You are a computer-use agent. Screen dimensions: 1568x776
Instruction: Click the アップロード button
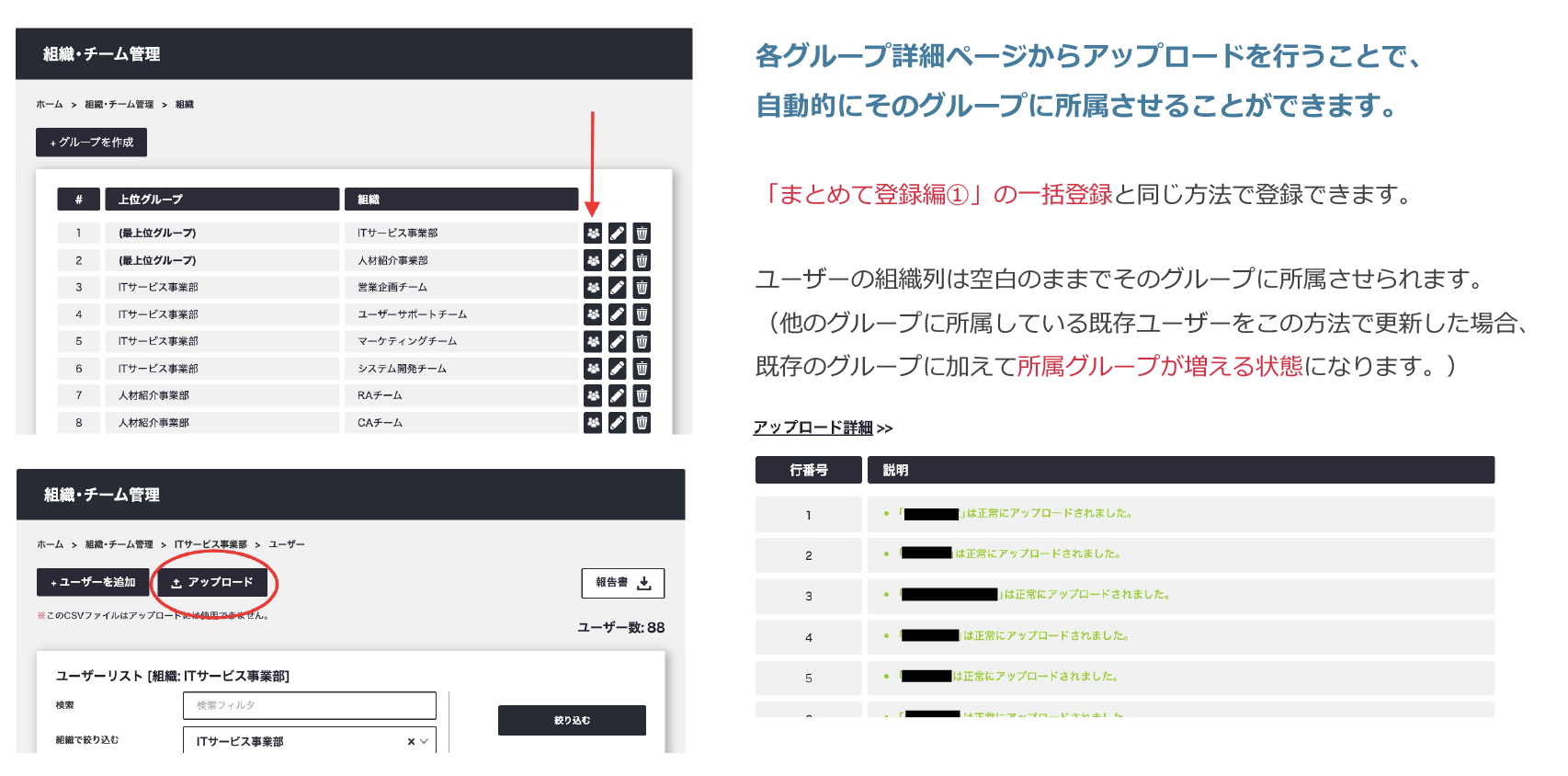pyautogui.click(x=211, y=582)
